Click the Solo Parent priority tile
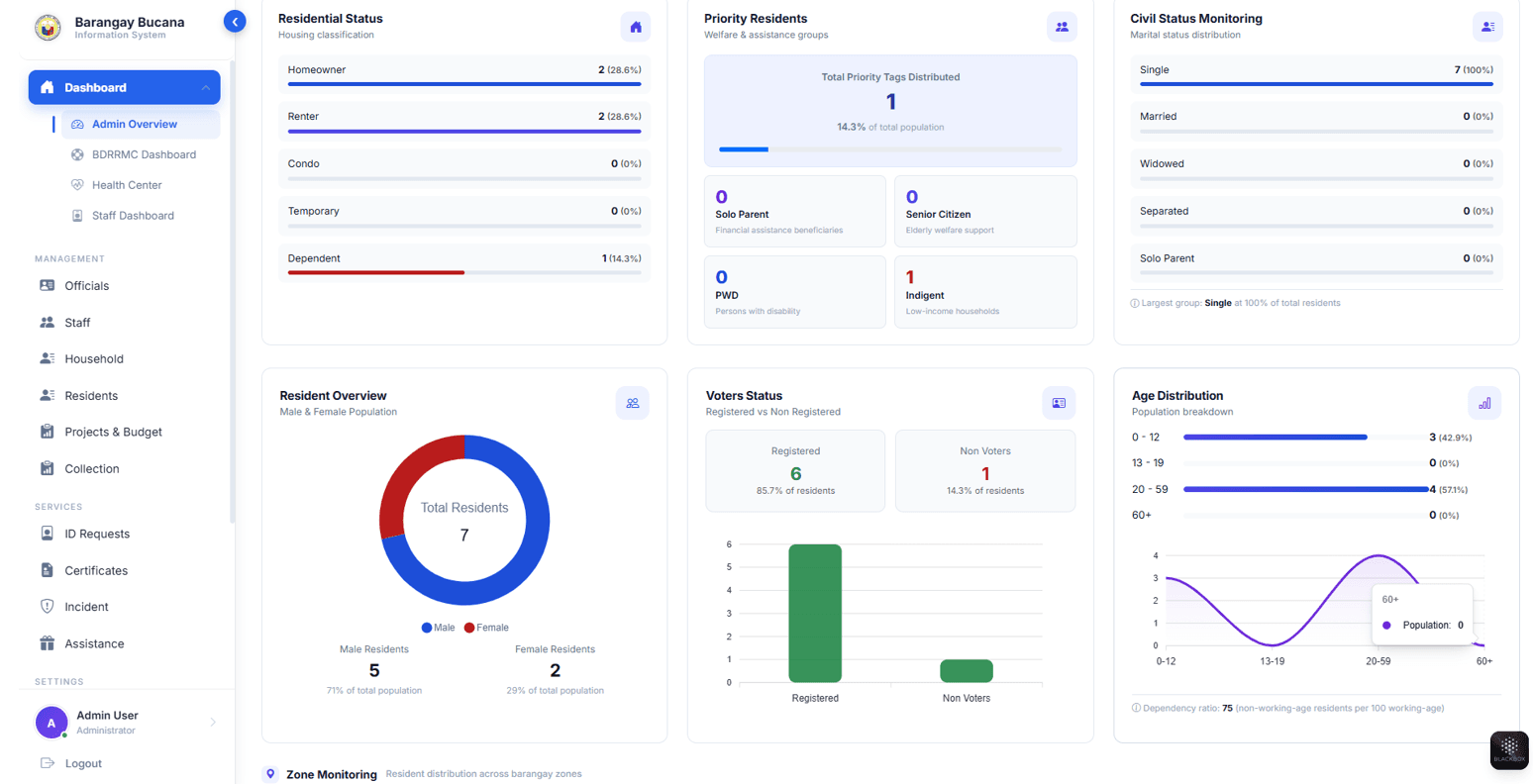1533x784 pixels. 795,211
